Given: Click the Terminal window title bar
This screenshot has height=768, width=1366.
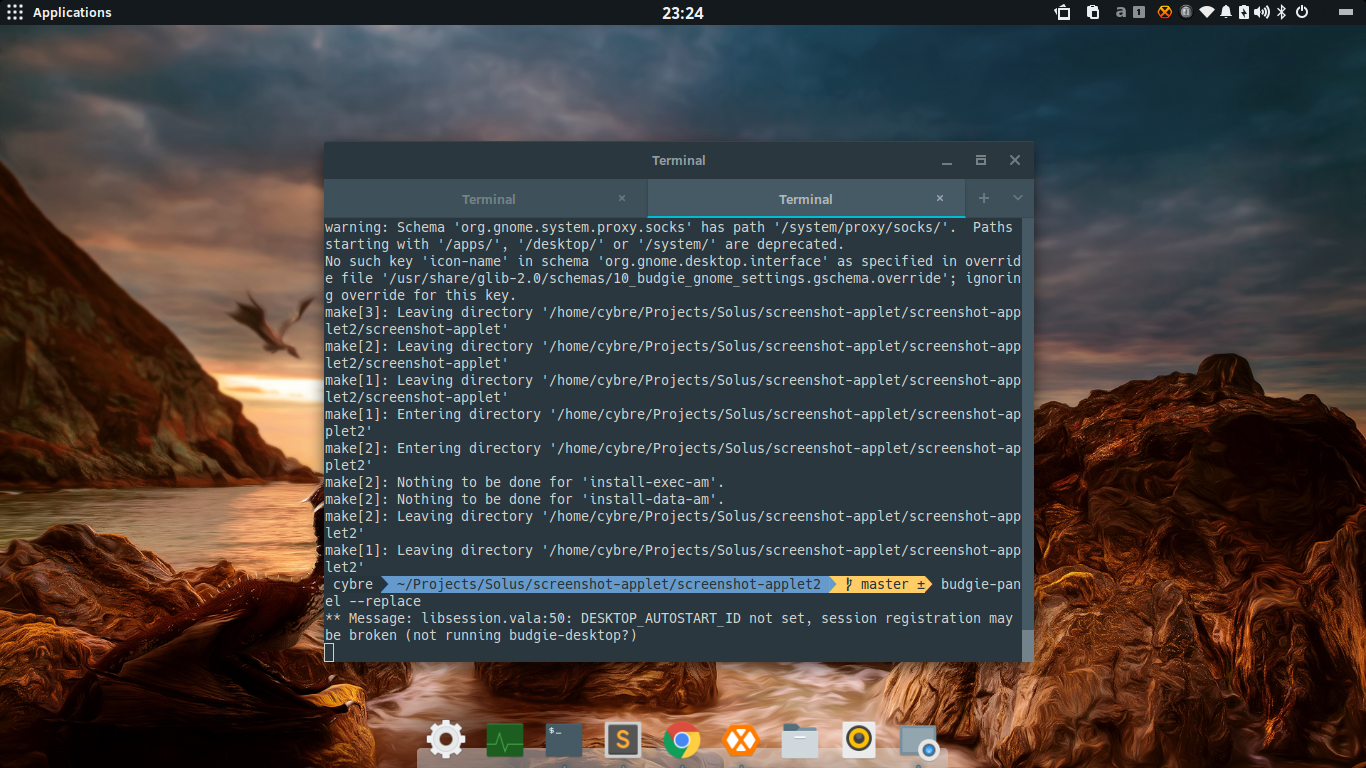Looking at the screenshot, I should [679, 160].
